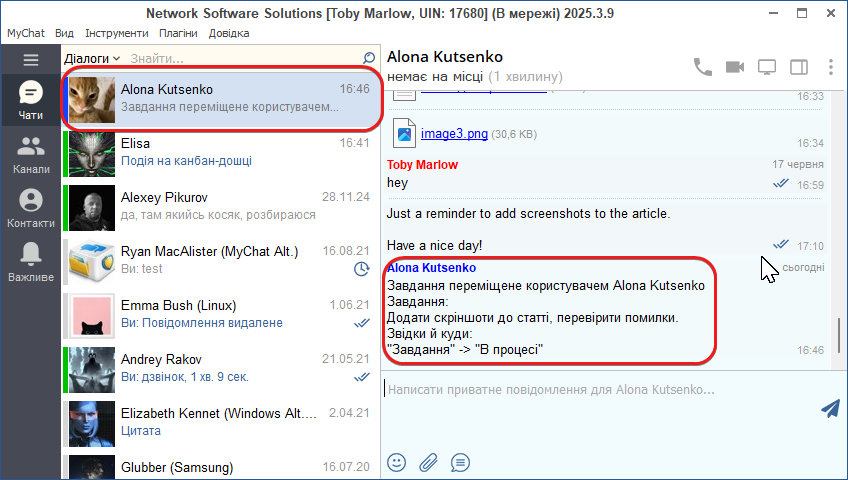Start a voice call with Alona Kutsenko
Image resolution: width=848 pixels, height=480 pixels.
pos(703,67)
